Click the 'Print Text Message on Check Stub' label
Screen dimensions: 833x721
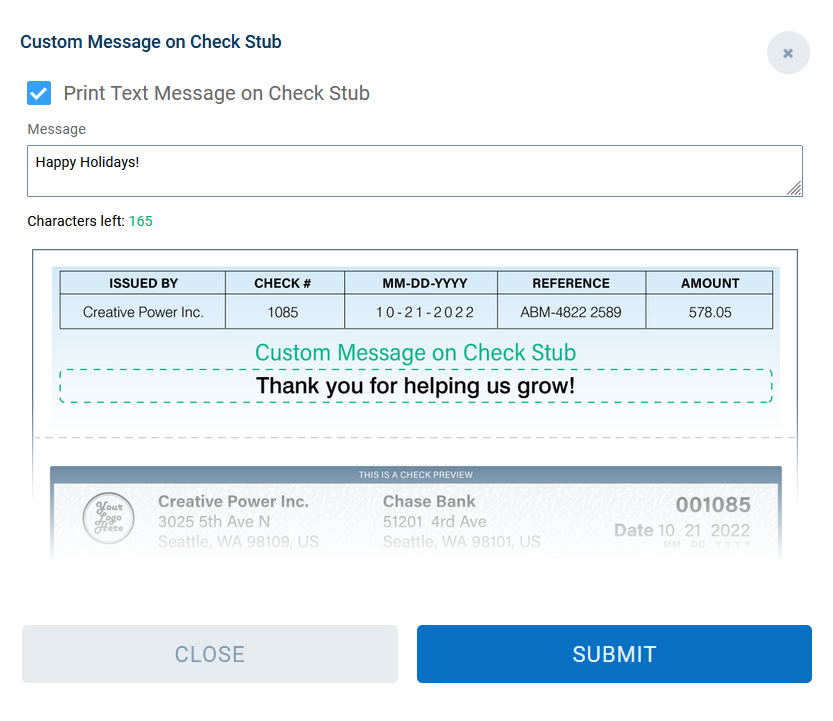[217, 93]
